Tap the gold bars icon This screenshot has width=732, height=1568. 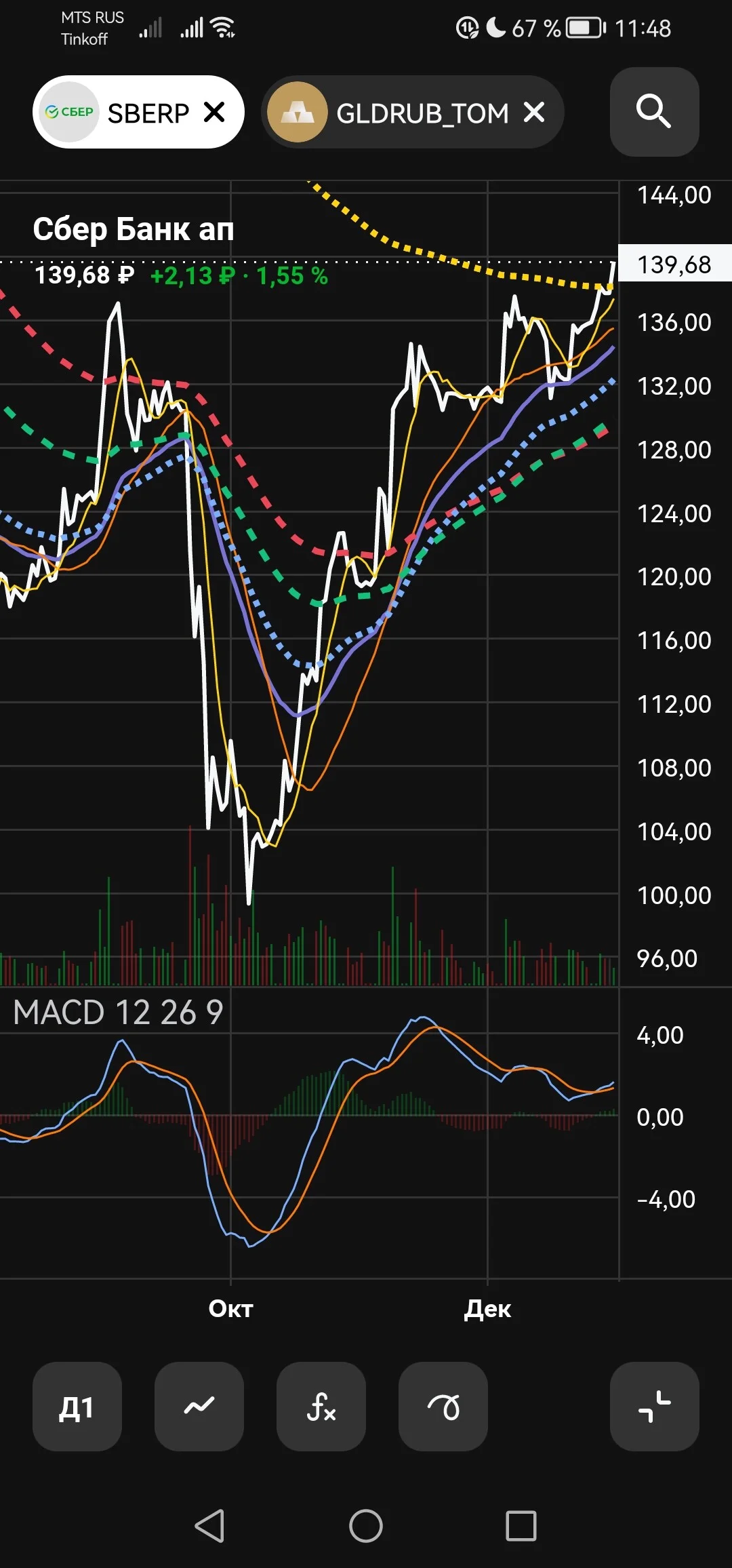pos(298,112)
